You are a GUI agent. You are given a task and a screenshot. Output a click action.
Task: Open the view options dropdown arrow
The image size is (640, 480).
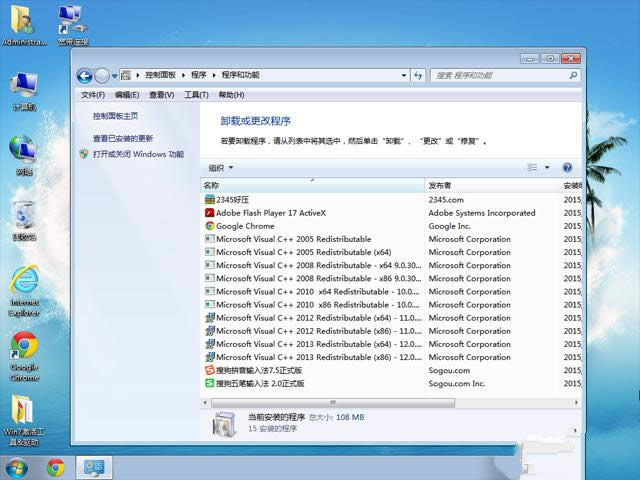pos(546,167)
